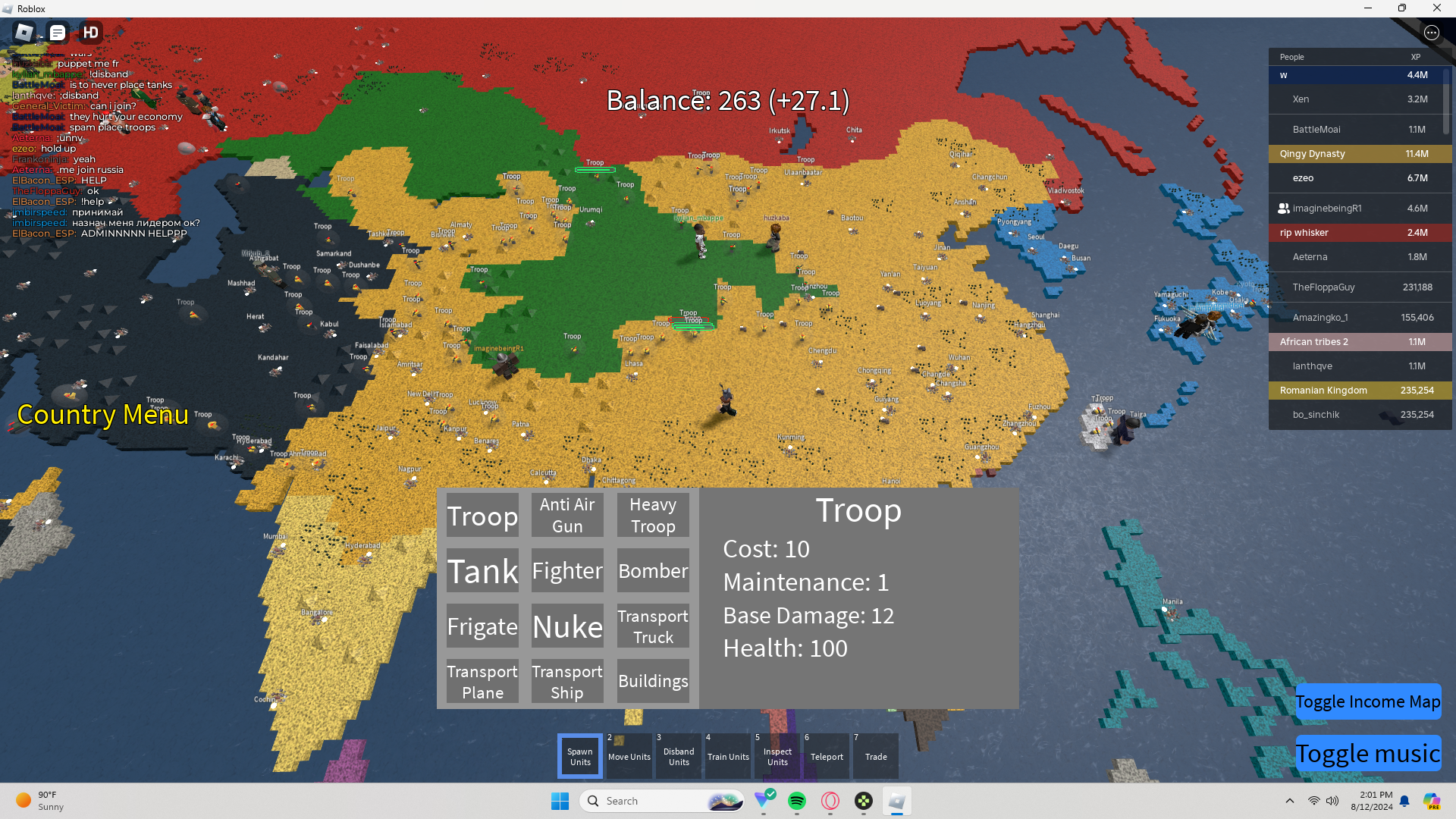Click the leaderboard scrollbar
This screenshot has height=819, width=1456.
[1446, 102]
